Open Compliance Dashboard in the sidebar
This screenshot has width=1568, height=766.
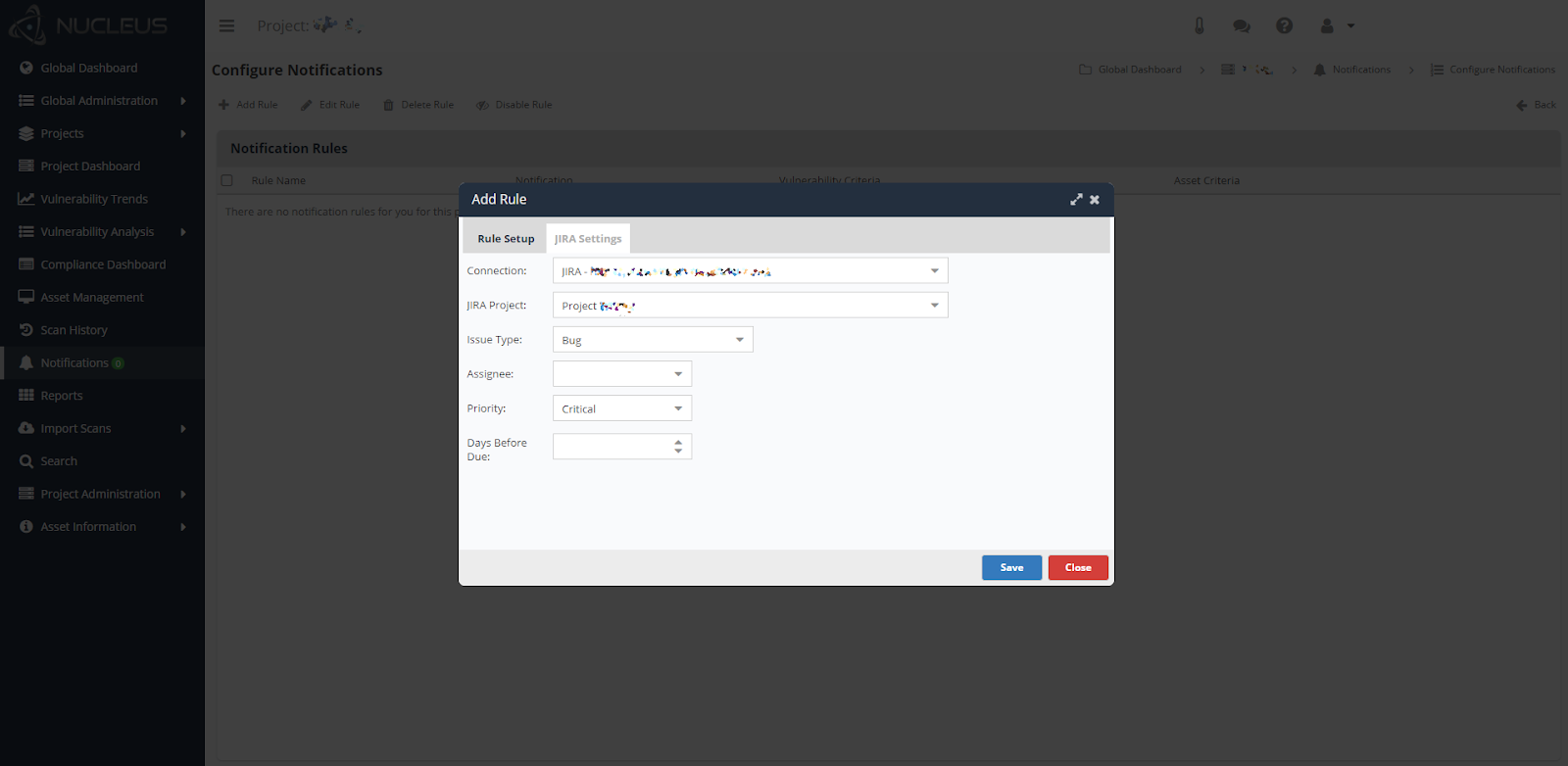tap(103, 264)
